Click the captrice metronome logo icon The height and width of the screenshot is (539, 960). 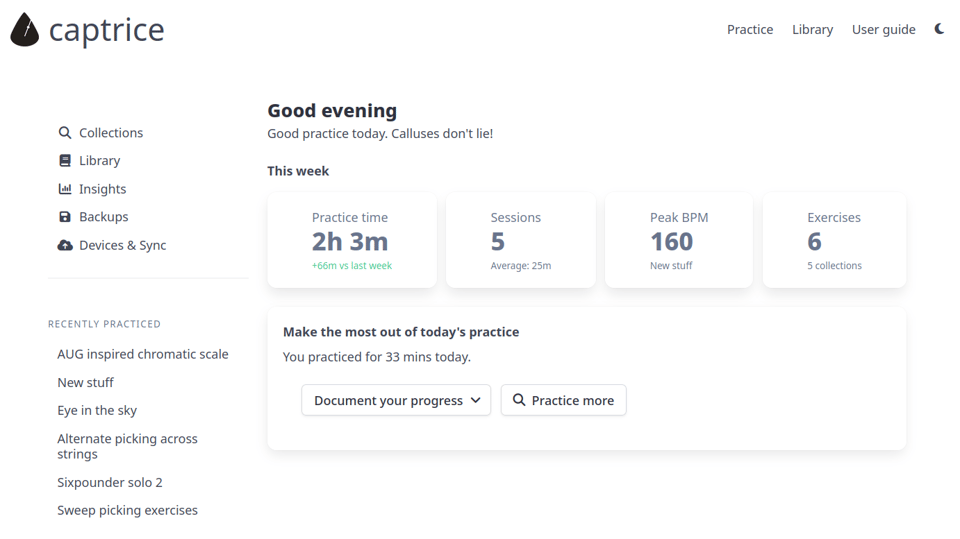coord(24,29)
